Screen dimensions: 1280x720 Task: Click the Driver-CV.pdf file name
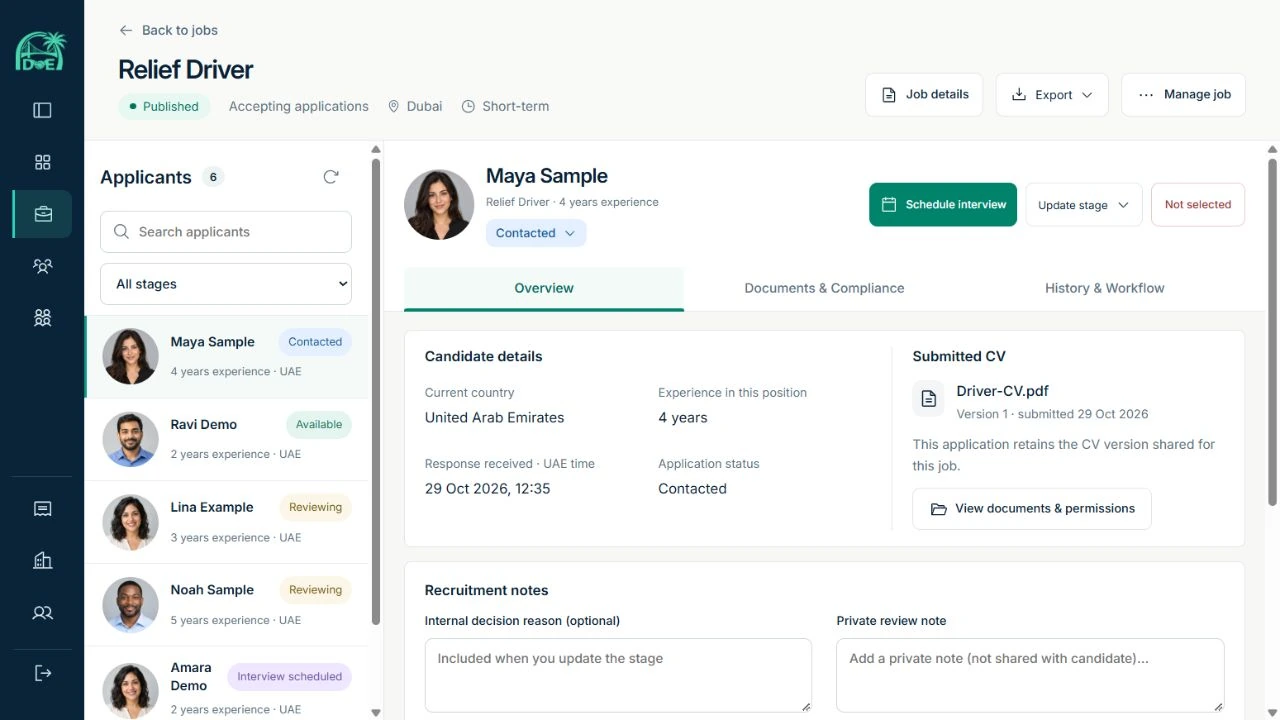pos(1002,391)
